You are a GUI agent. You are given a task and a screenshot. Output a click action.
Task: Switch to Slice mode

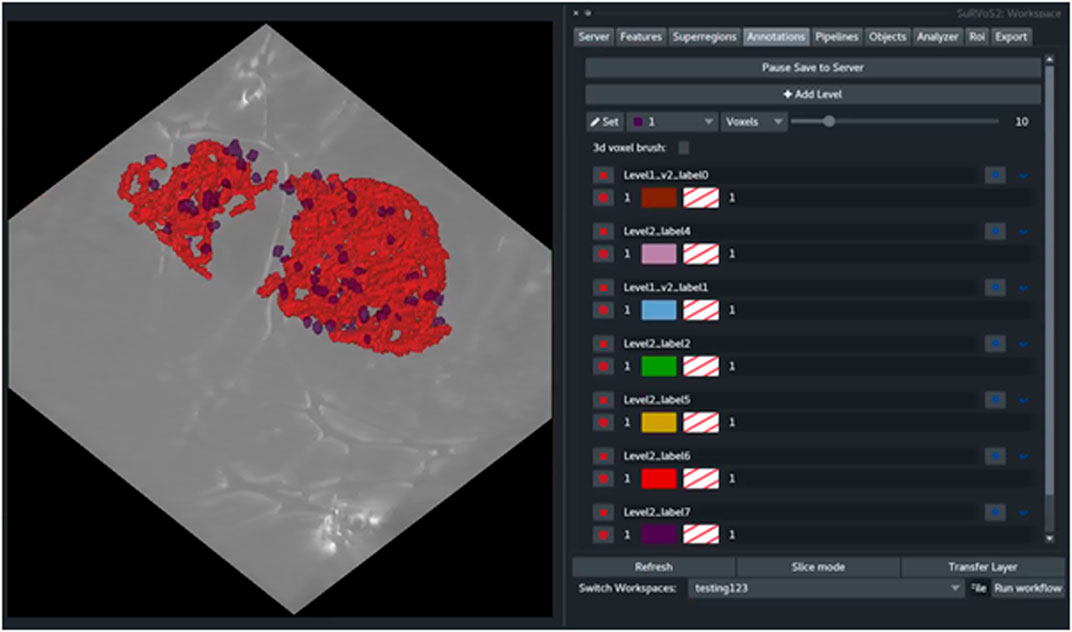click(x=818, y=567)
